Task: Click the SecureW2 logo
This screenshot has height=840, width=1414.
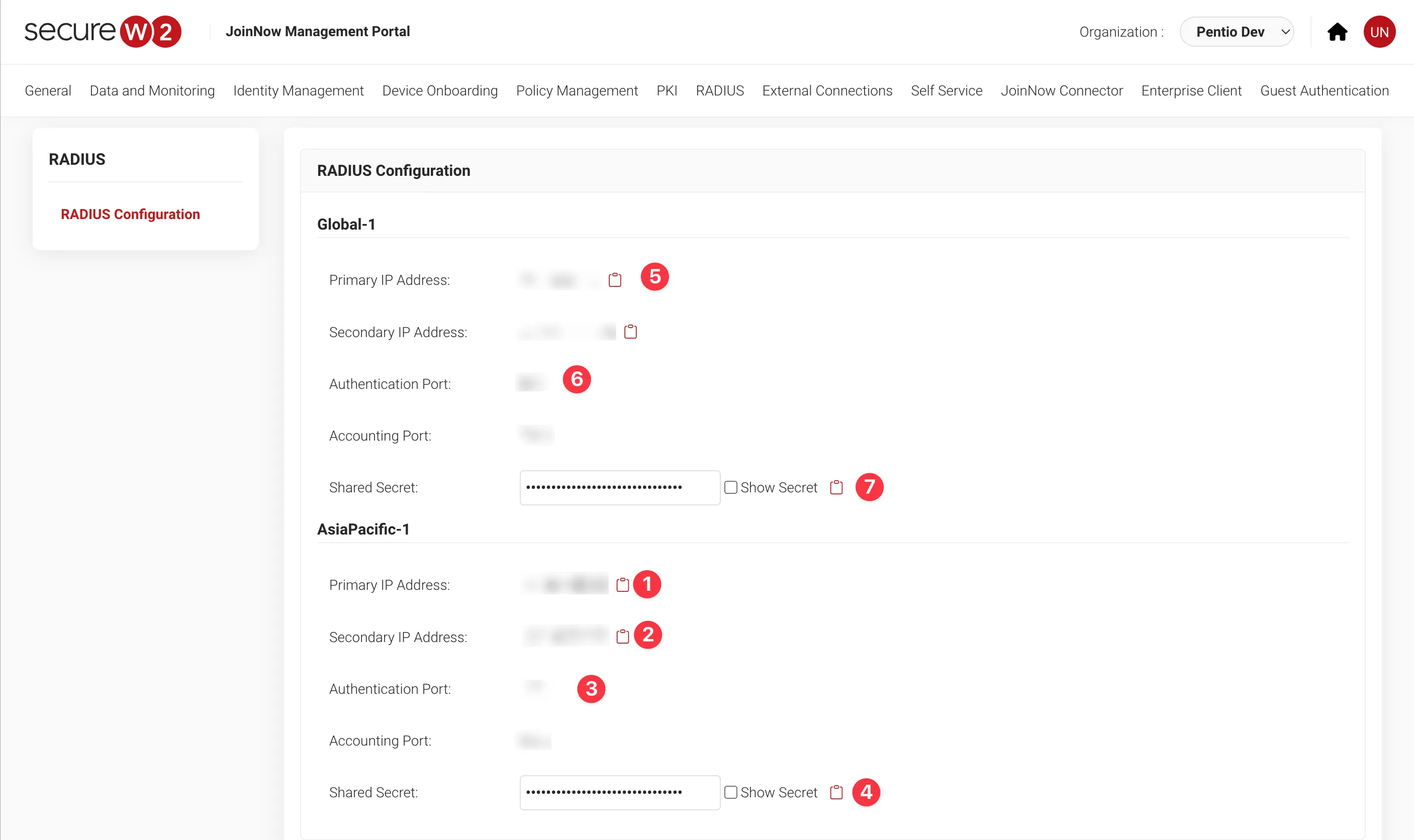Action: (103, 31)
